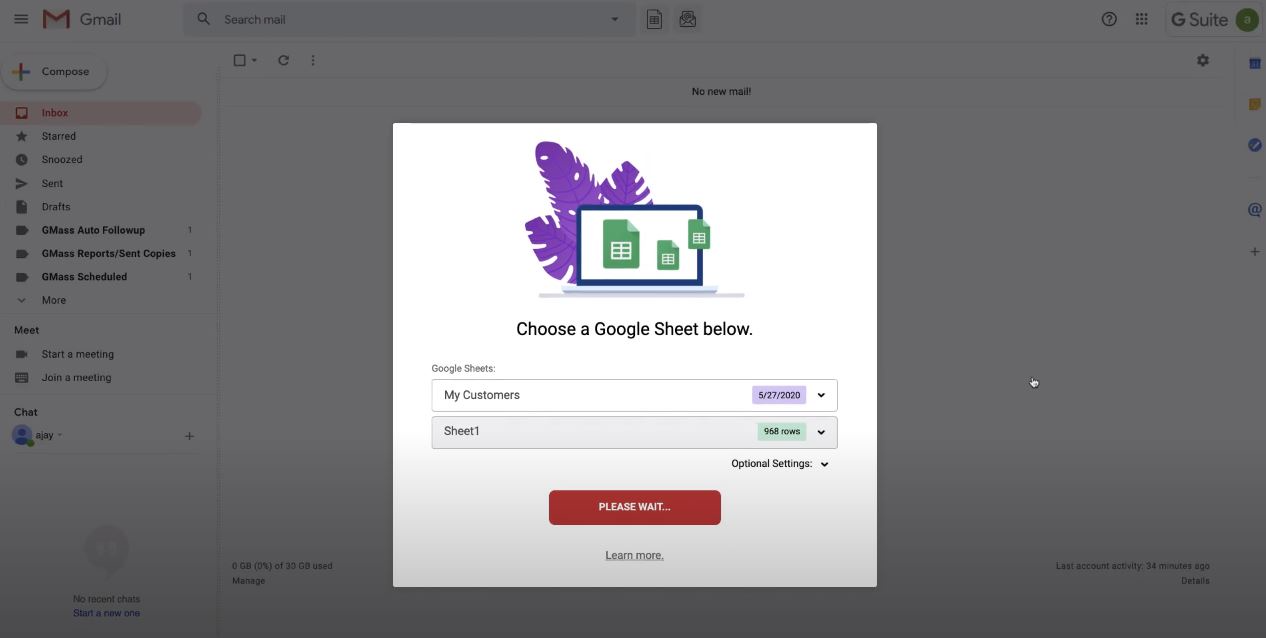
Task: Open Google Tasks side panel icon
Action: [1254, 146]
